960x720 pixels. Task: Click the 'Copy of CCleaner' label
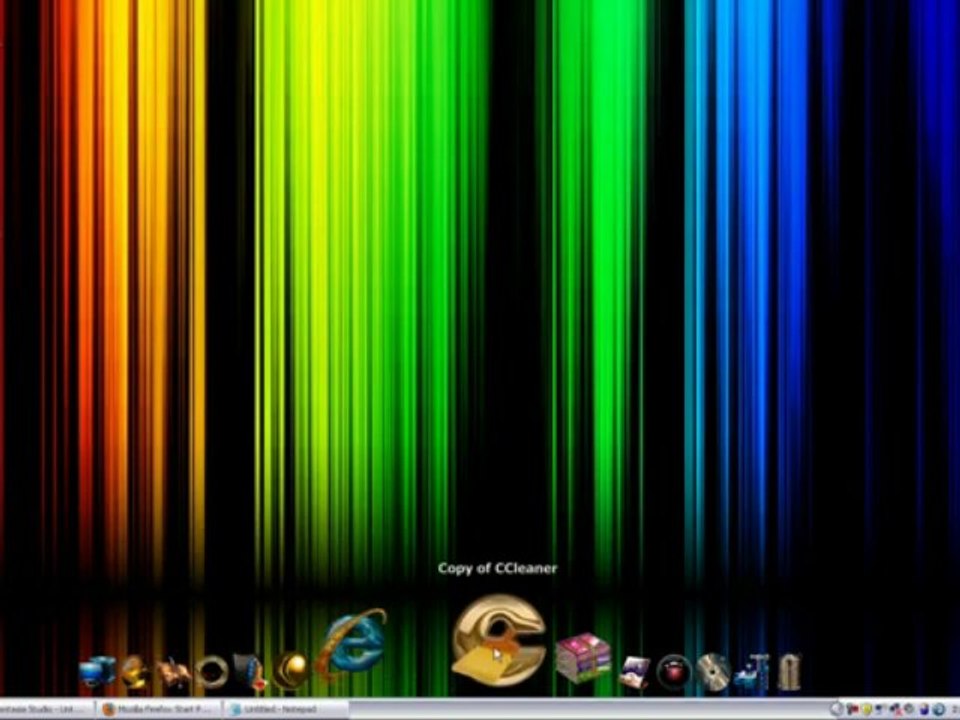(498, 569)
